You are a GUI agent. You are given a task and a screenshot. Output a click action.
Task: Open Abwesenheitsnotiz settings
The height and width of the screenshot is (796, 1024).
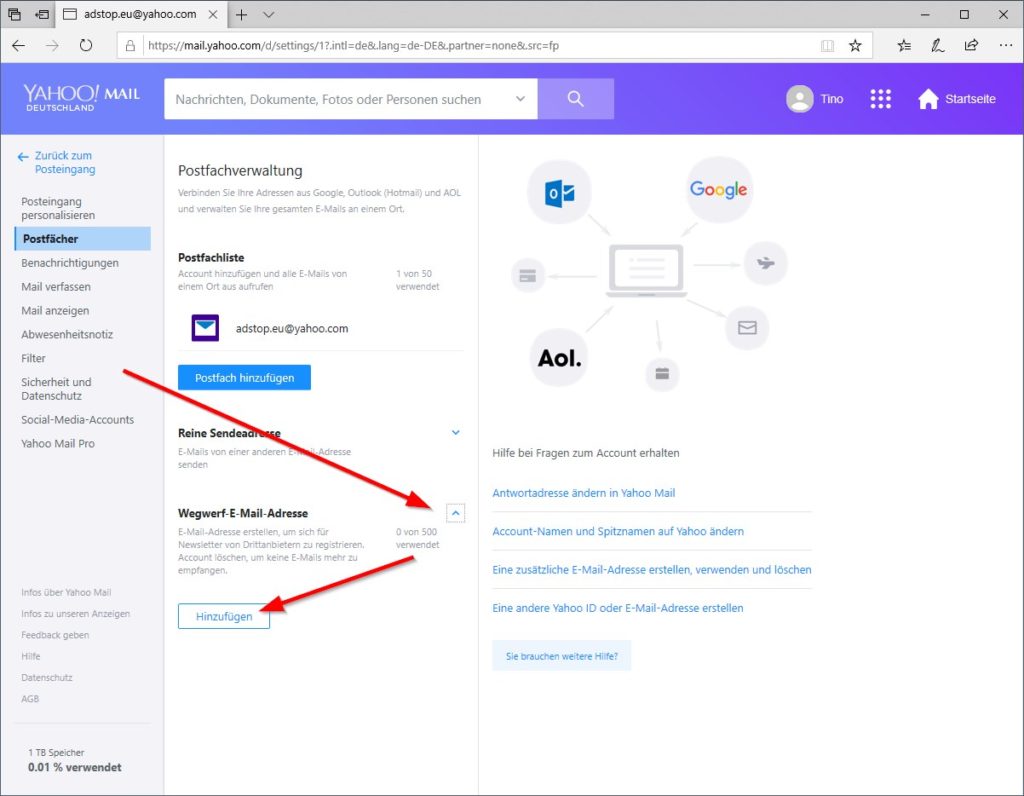pos(67,334)
